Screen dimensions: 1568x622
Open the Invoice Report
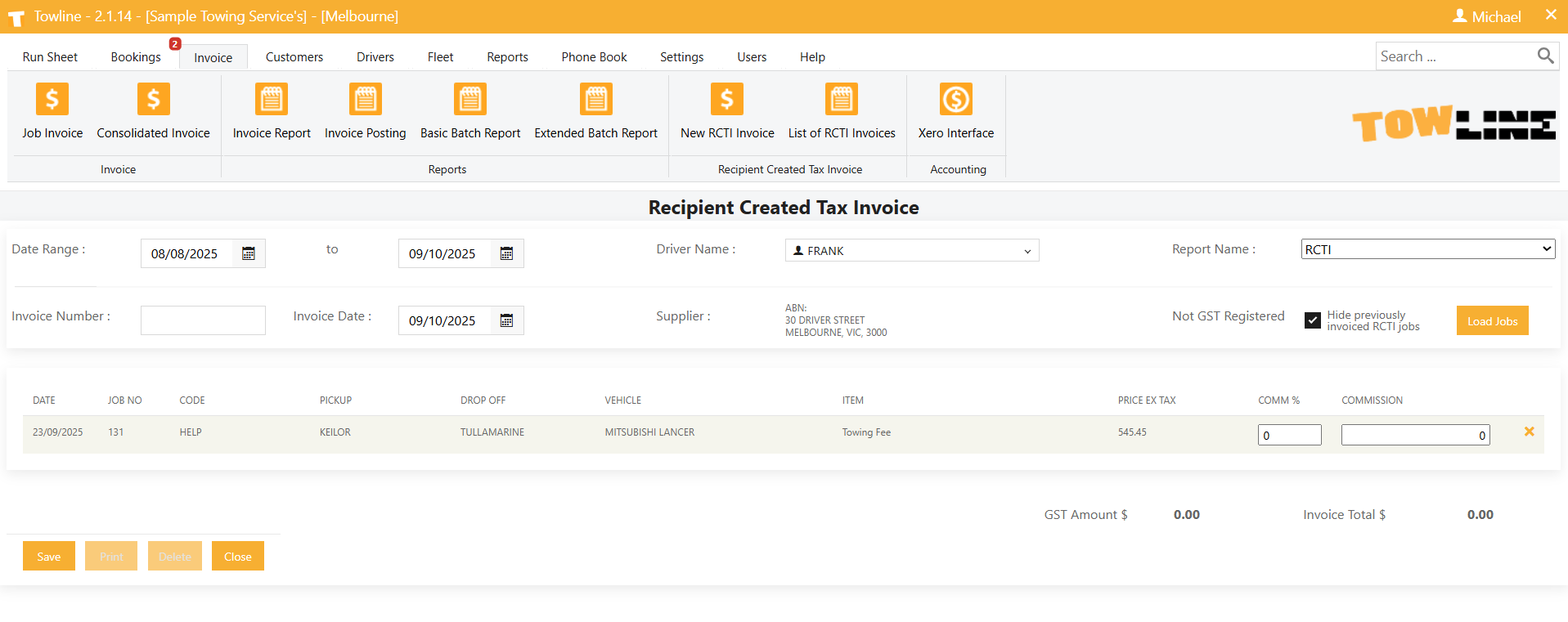tap(272, 111)
